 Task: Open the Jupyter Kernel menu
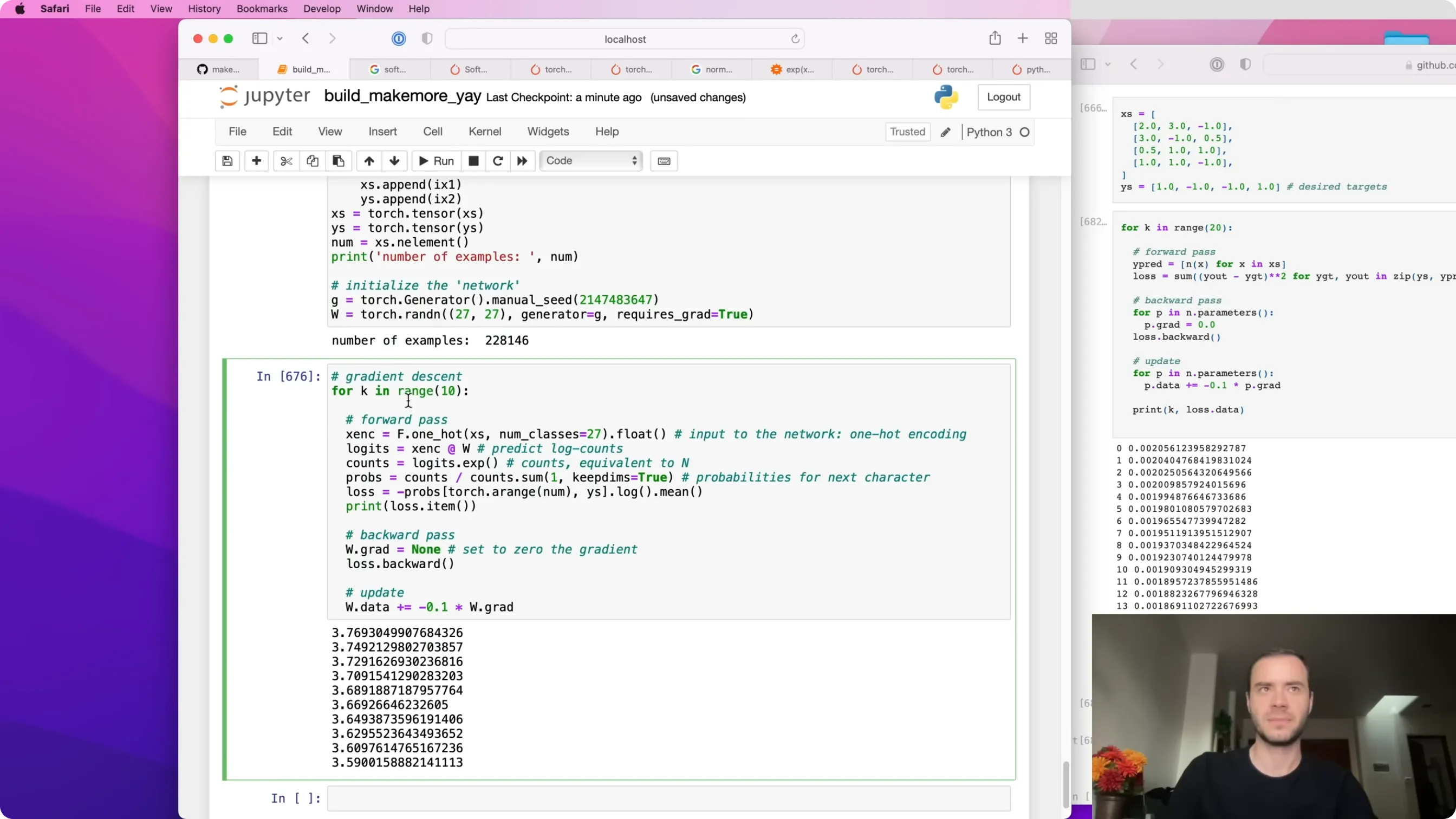(484, 132)
